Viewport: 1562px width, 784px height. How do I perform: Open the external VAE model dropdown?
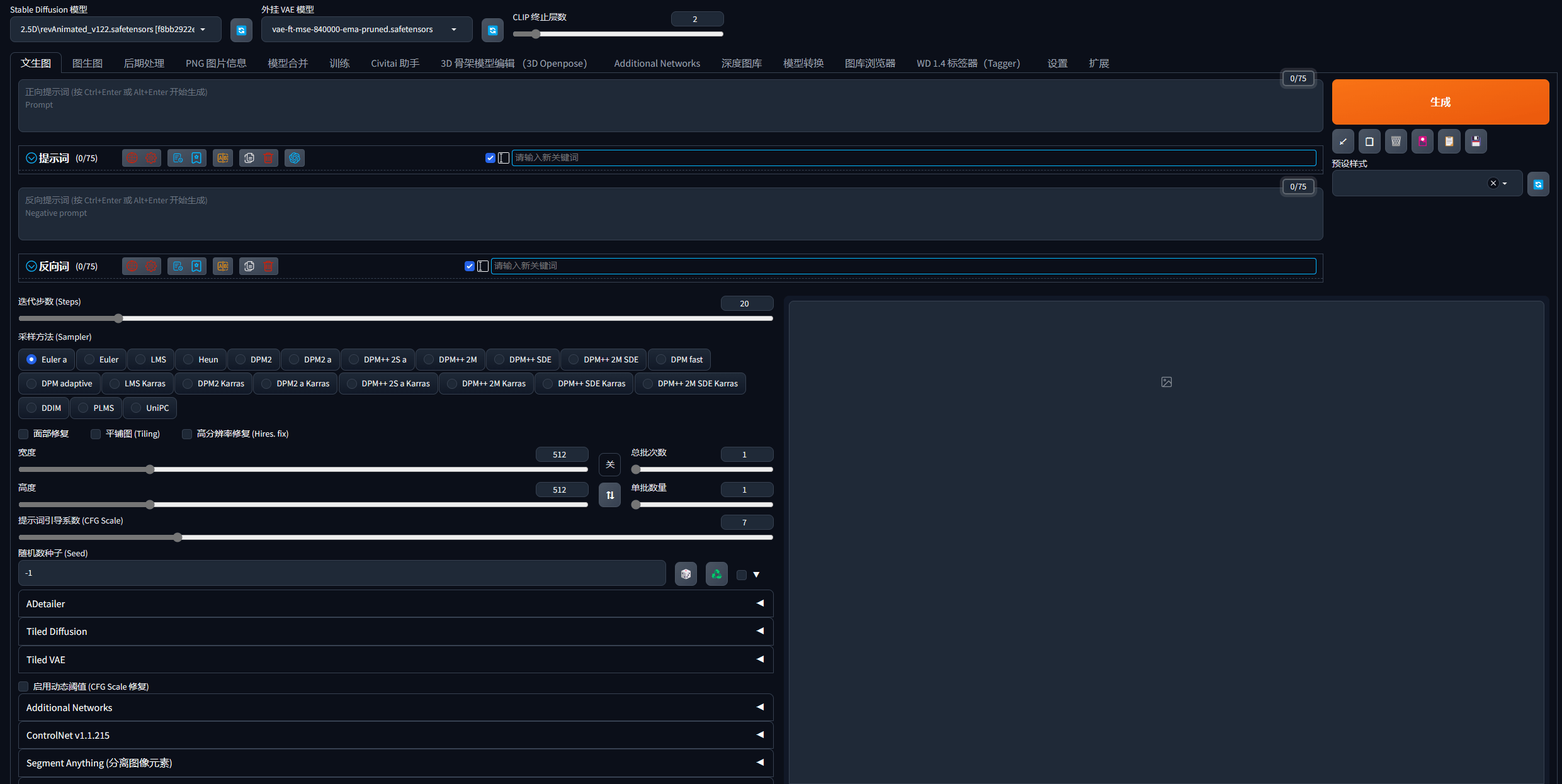[x=367, y=30]
